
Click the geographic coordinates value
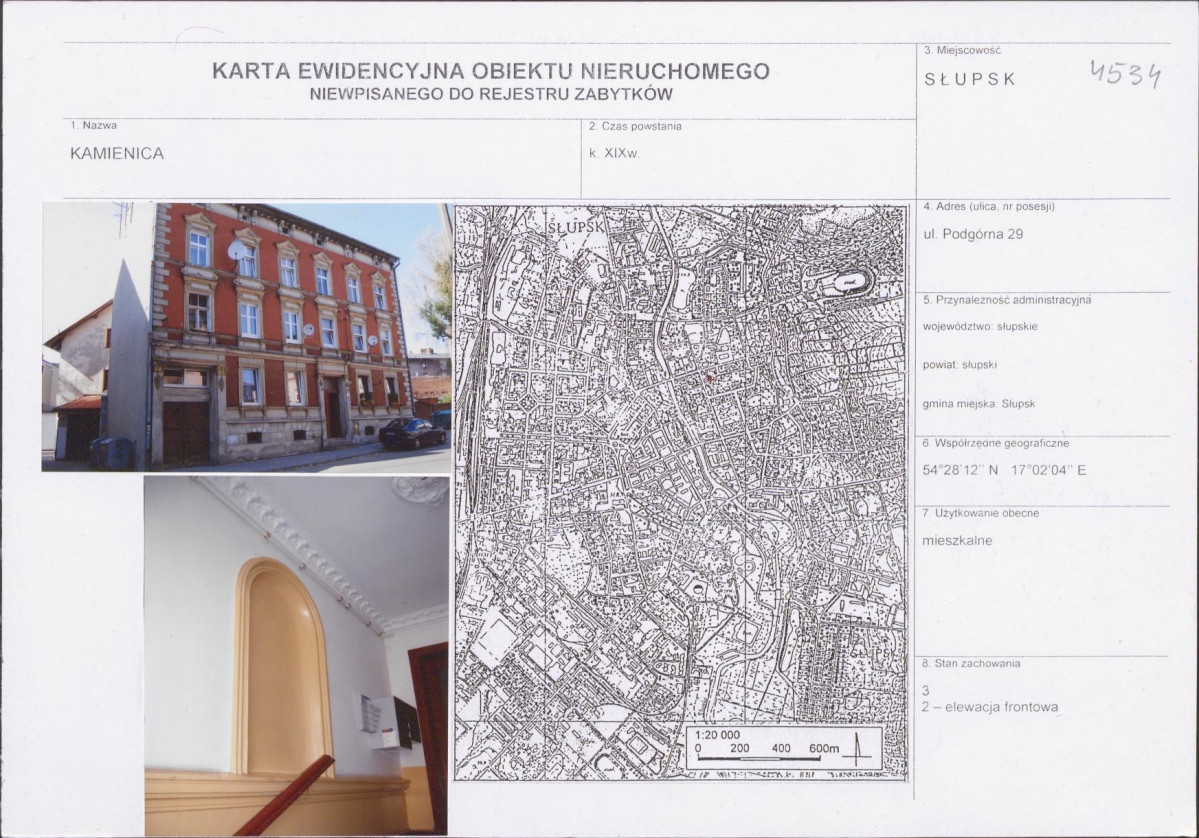click(1004, 470)
